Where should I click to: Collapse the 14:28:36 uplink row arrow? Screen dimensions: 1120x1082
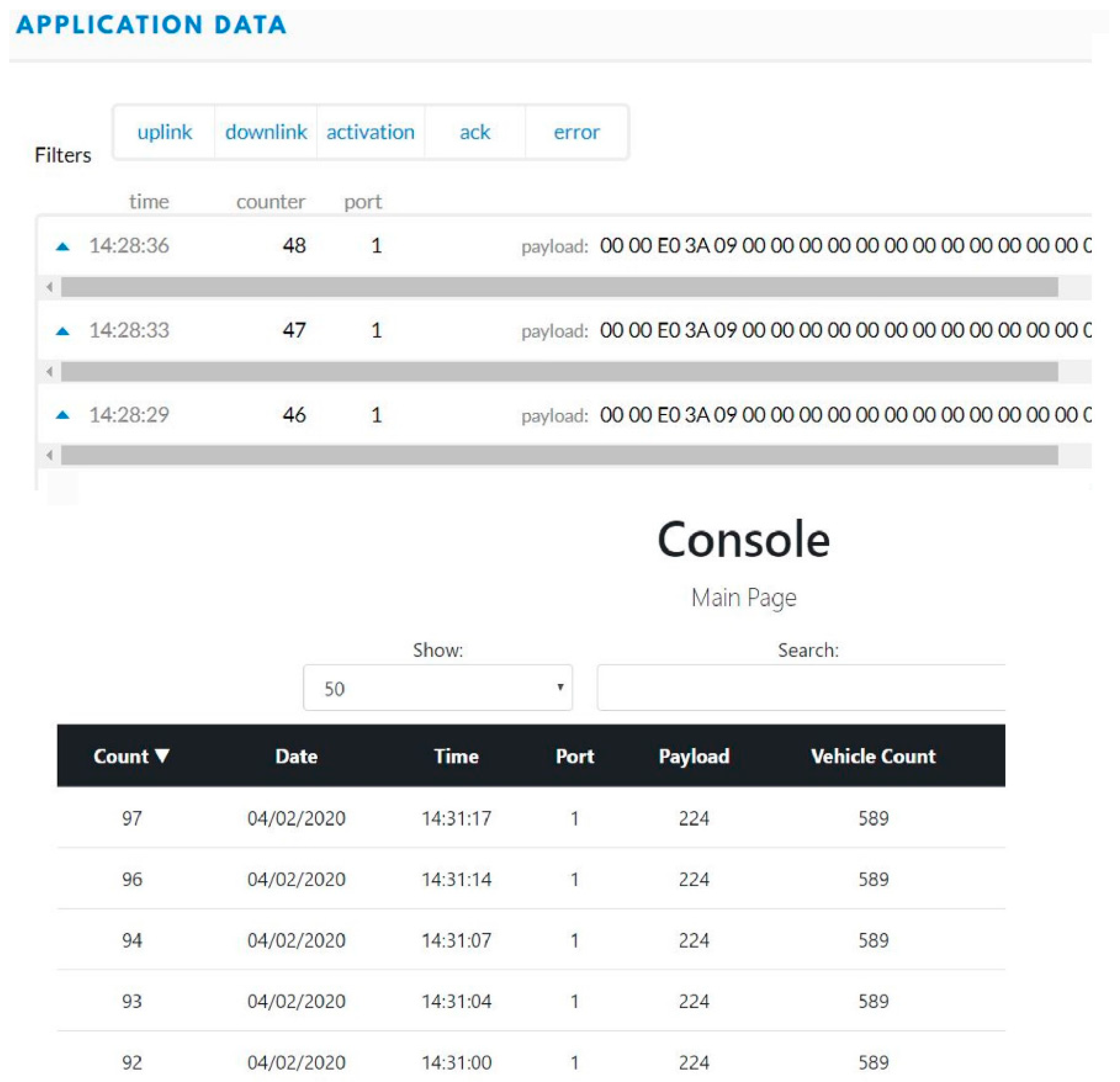63,247
